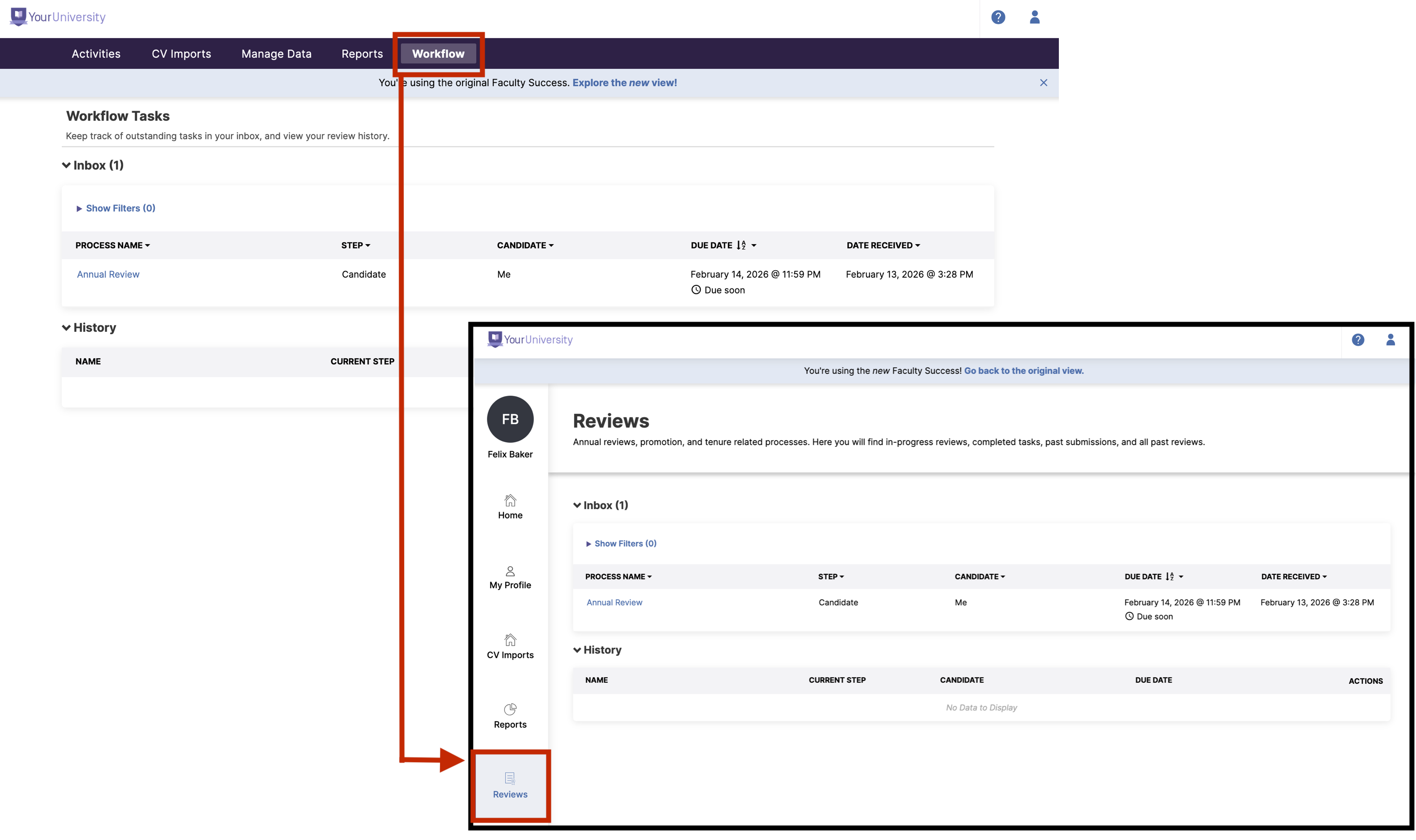Click 'February 13, 2026 @ 3:28 PM' in Workflow Tasks
Image resolution: width=1416 pixels, height=840 pixels.
point(909,274)
